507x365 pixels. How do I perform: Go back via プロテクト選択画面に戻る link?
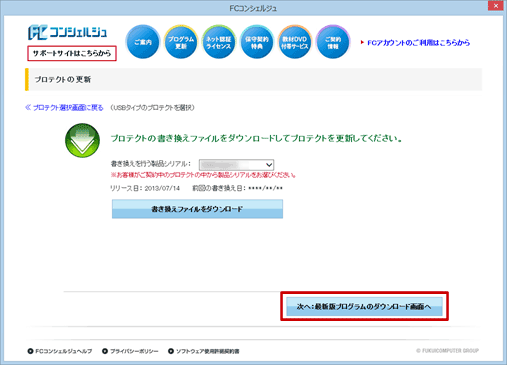[64, 108]
